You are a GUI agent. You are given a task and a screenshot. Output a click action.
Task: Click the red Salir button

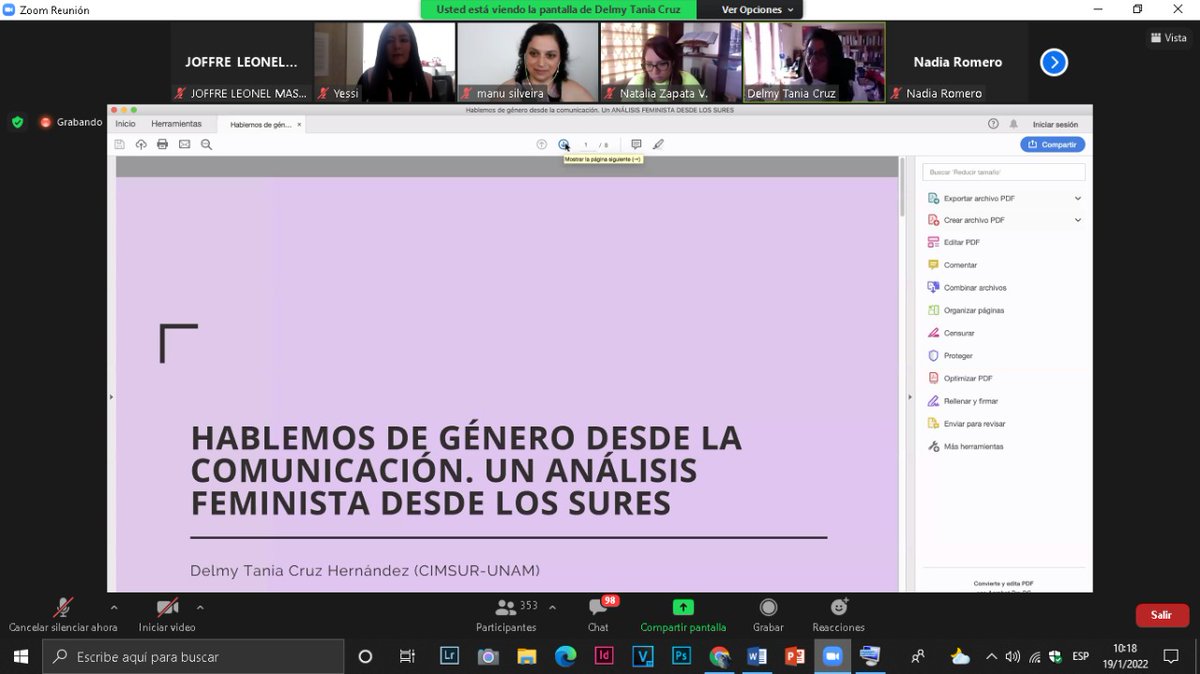coord(1162,615)
